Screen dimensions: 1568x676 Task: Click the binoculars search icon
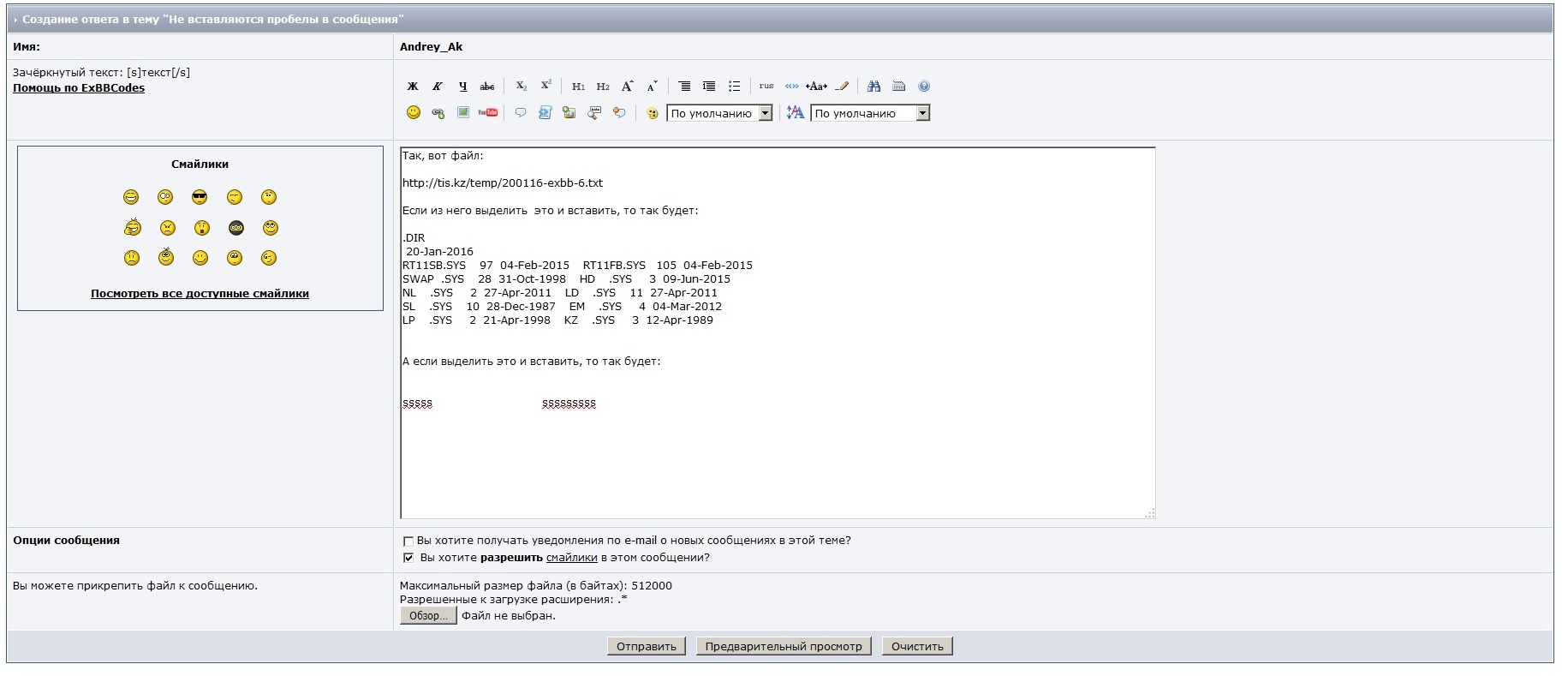(873, 87)
